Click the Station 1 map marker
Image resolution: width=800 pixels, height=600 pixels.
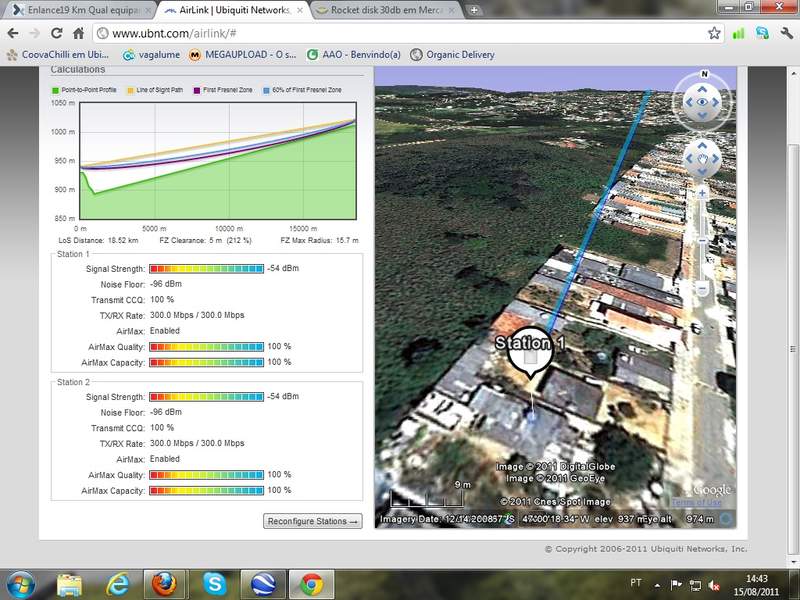(530, 352)
